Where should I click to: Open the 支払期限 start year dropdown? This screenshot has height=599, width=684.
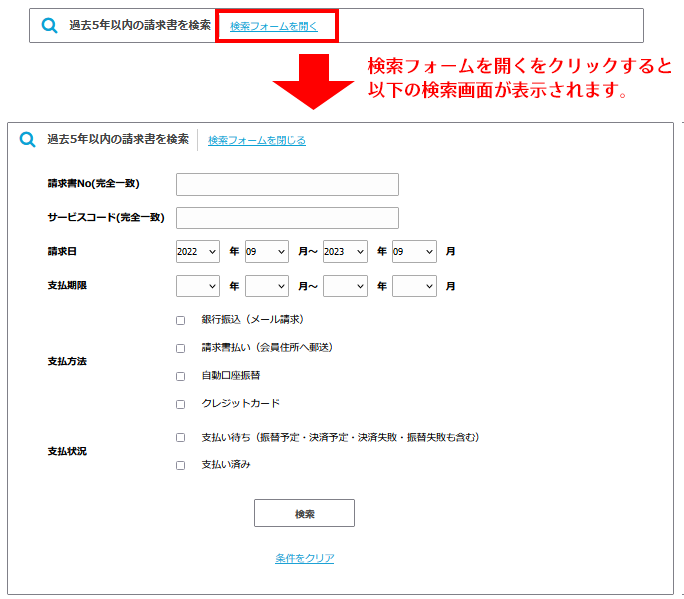pos(197,286)
